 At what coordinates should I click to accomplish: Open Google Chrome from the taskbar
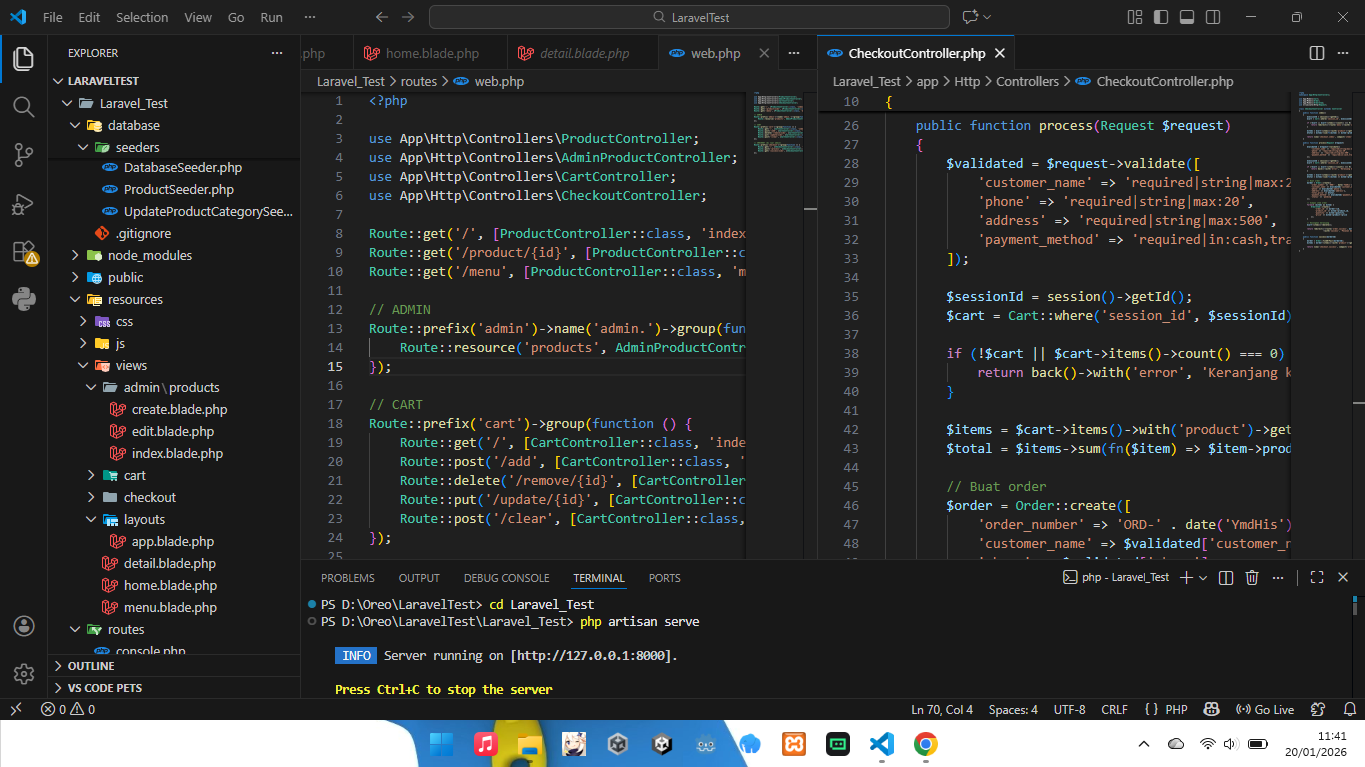point(925,744)
